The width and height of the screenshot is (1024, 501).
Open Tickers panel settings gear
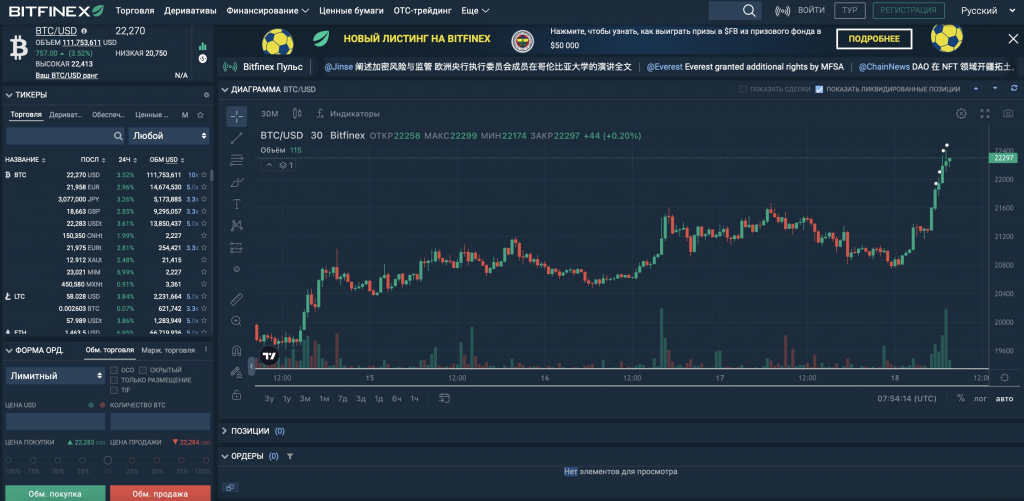pos(207,95)
